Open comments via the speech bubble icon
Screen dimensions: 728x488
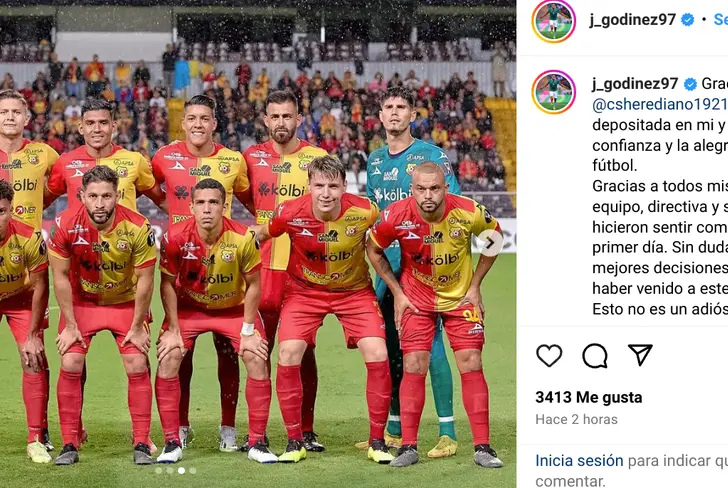click(595, 356)
